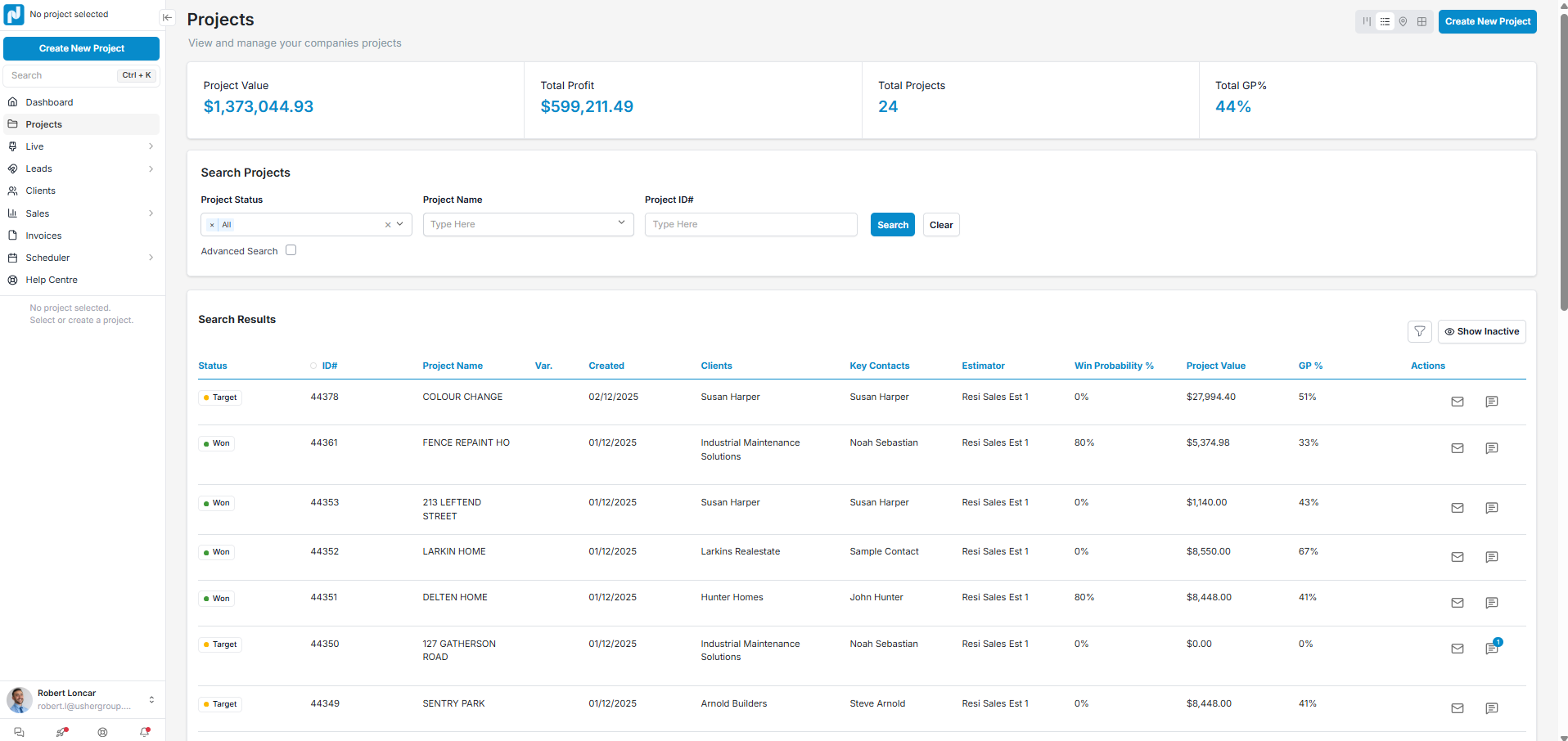1568x741 pixels.
Task: Toggle Show Inactive projects
Action: 1481,331
